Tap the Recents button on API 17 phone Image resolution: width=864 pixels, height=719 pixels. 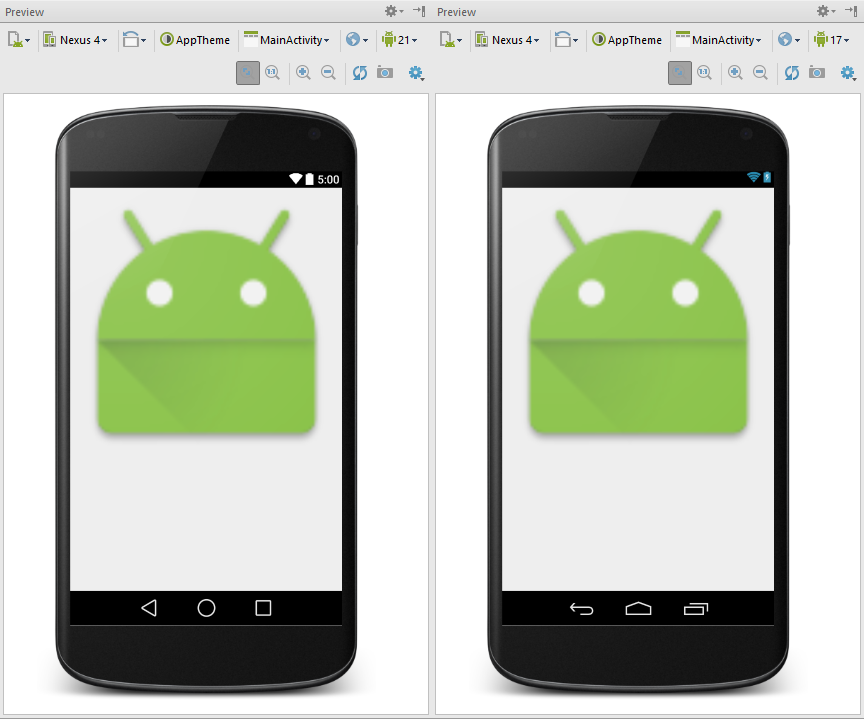tap(696, 609)
